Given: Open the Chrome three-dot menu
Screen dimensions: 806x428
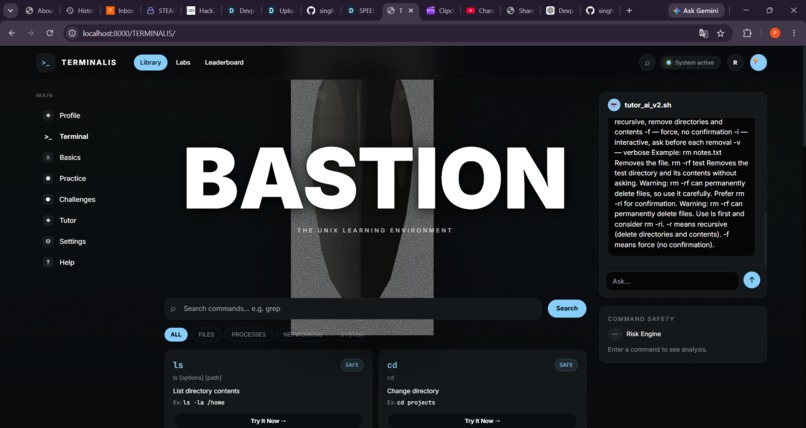Looking at the screenshot, I should coord(794,33).
